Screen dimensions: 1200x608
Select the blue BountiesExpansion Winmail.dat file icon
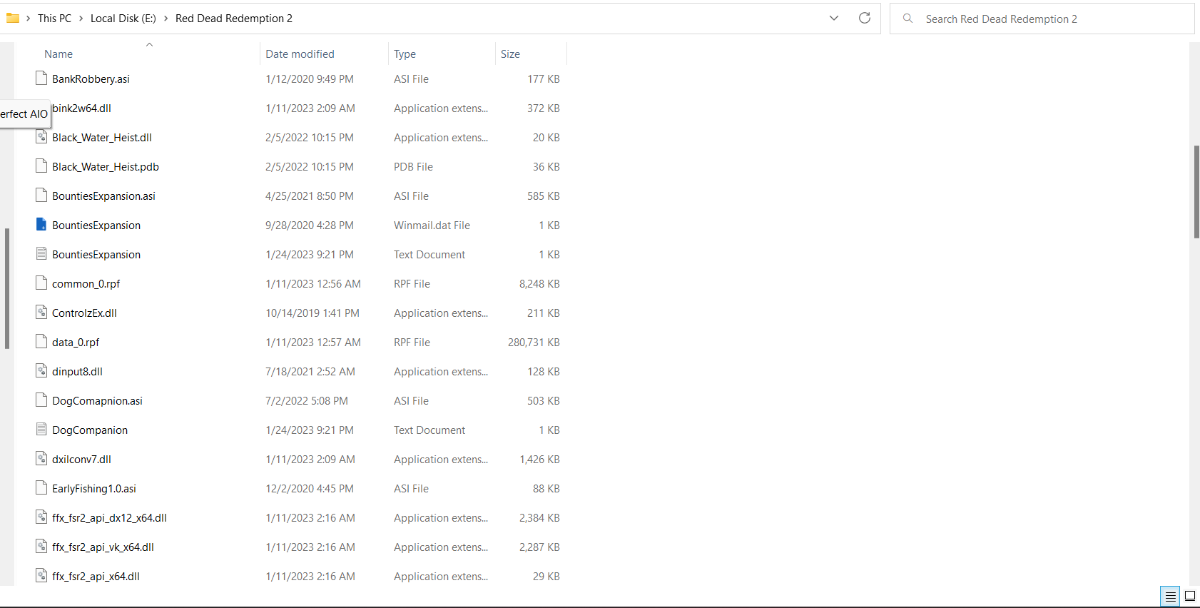pos(41,225)
